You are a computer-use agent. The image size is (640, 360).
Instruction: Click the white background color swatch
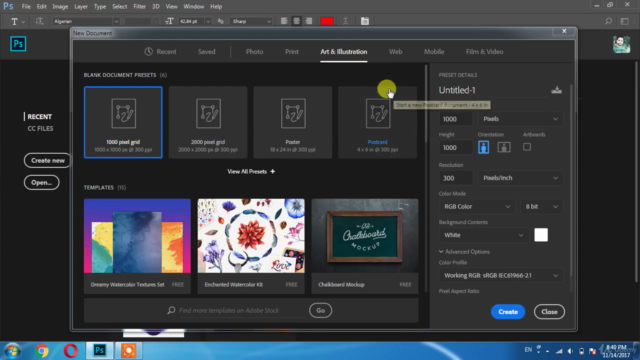coord(541,235)
